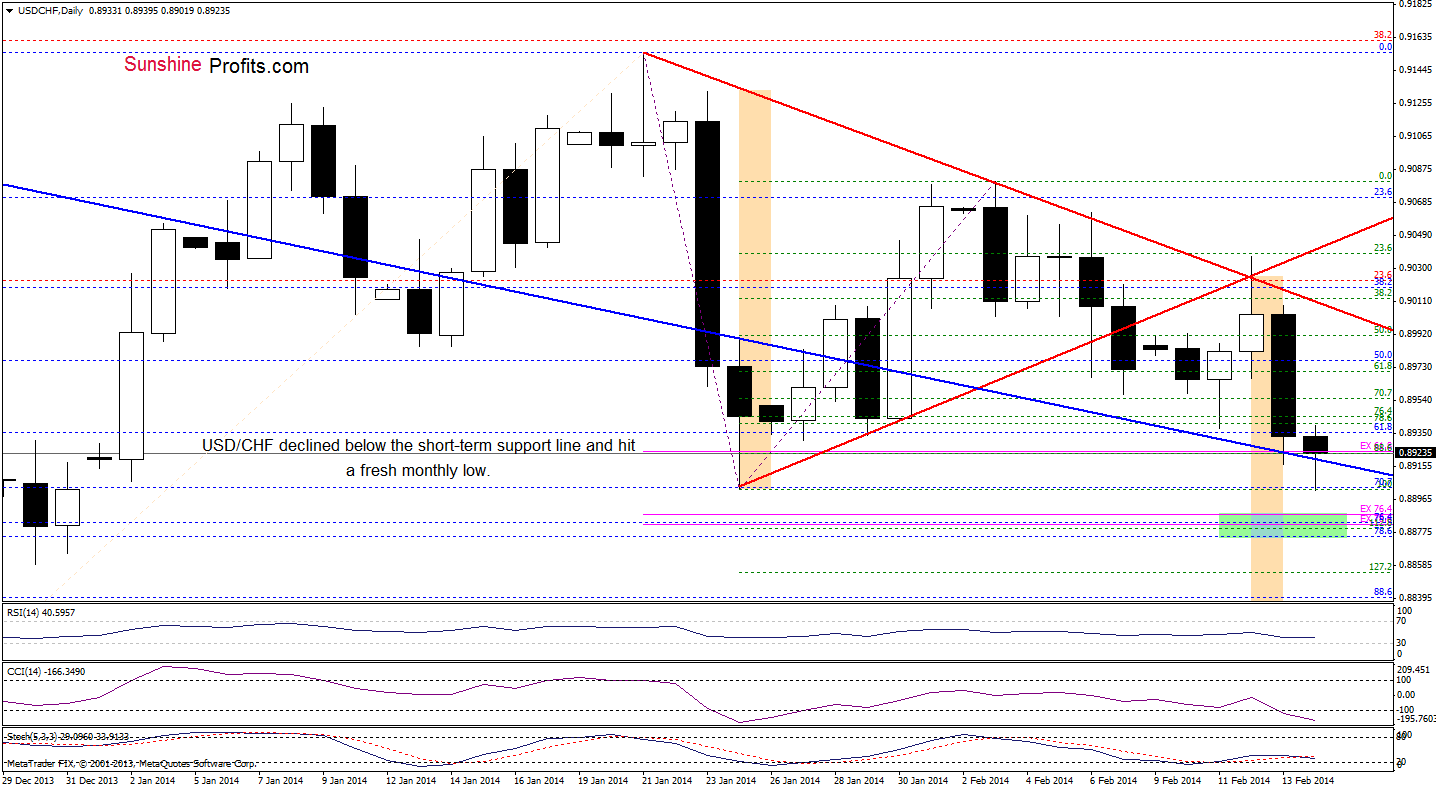
Task: Click the annotation line 'a fresh monthly low.'
Action: pos(419,469)
